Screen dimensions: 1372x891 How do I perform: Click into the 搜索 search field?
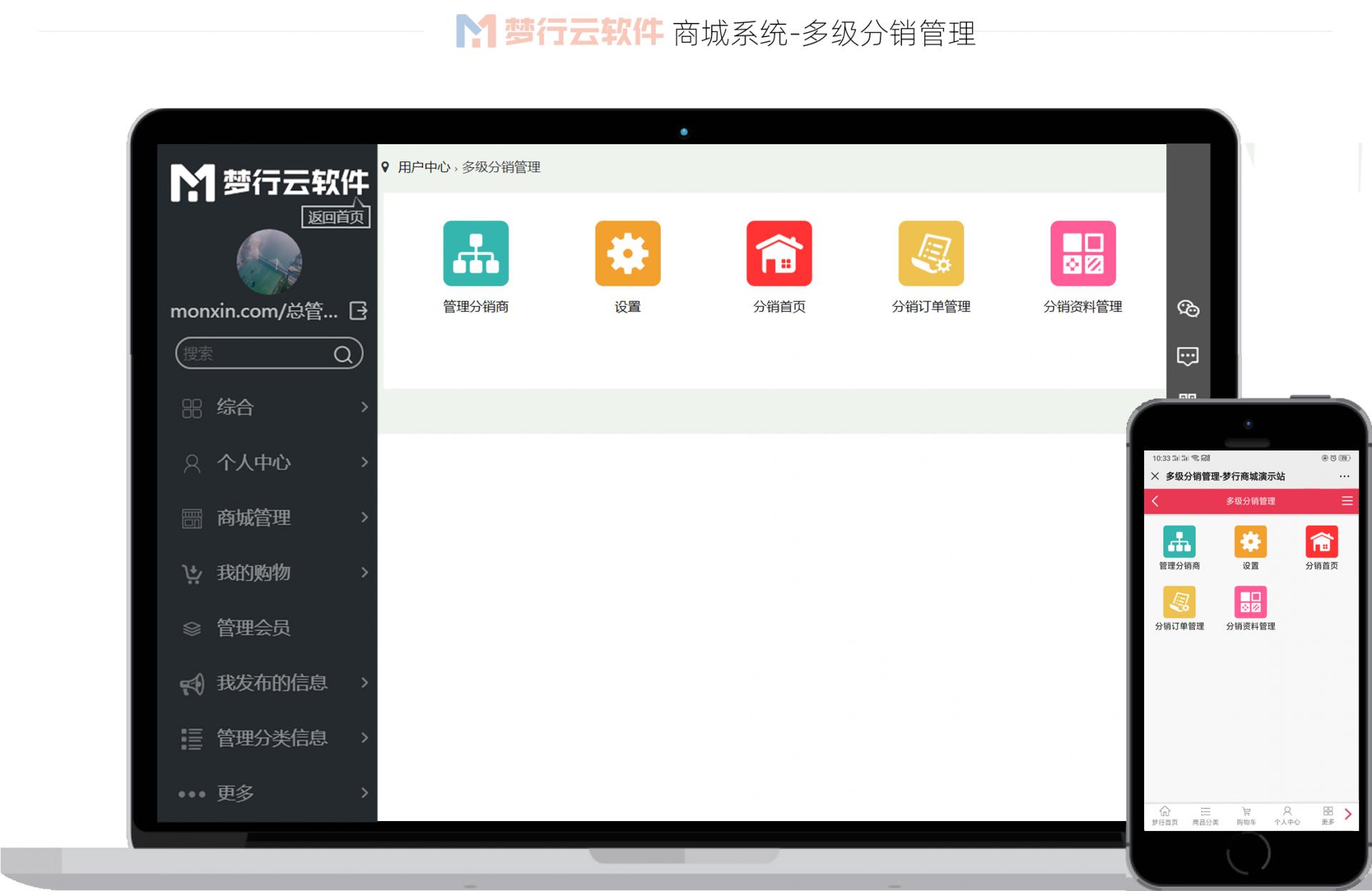click(269, 353)
